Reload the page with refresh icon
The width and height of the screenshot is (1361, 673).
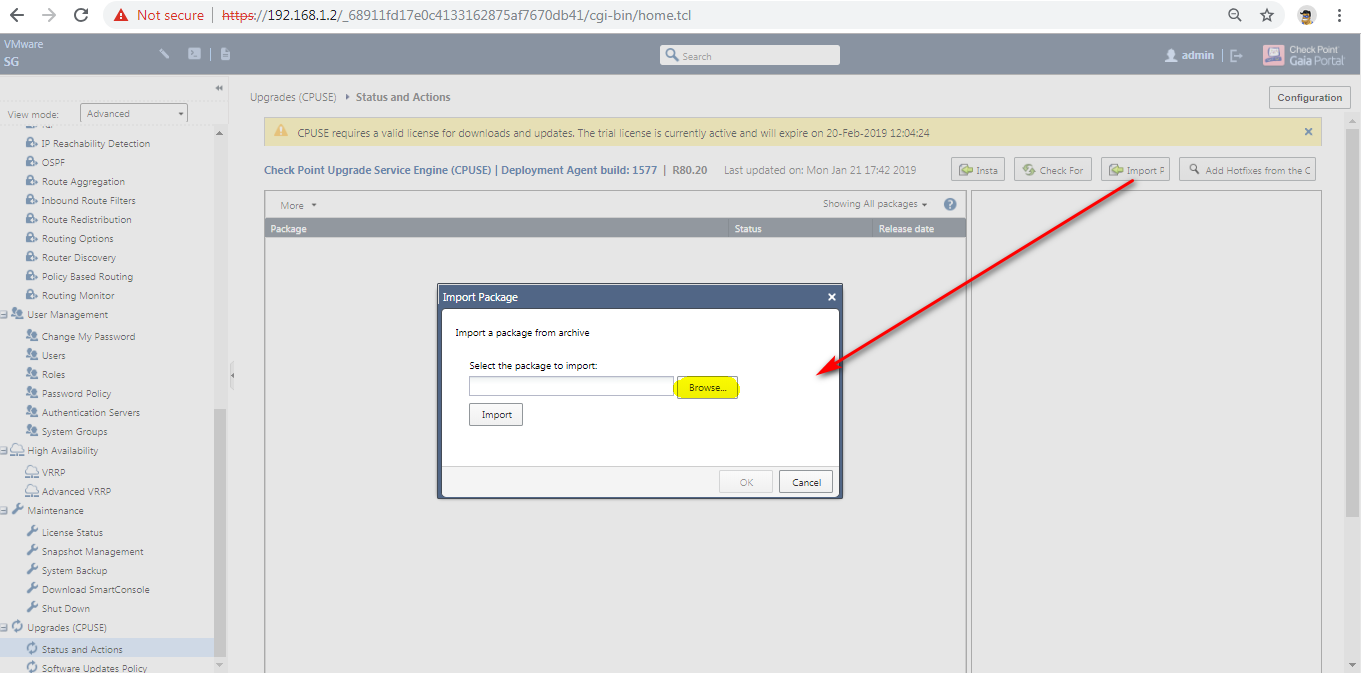click(x=81, y=15)
